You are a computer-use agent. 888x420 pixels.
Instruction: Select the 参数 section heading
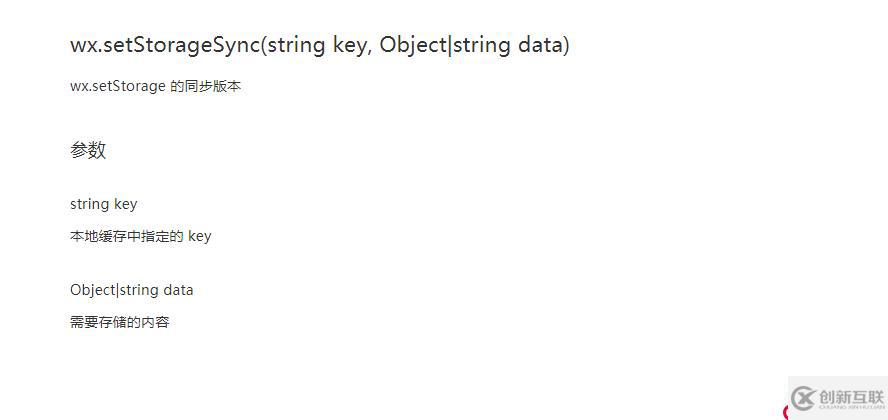pos(88,150)
